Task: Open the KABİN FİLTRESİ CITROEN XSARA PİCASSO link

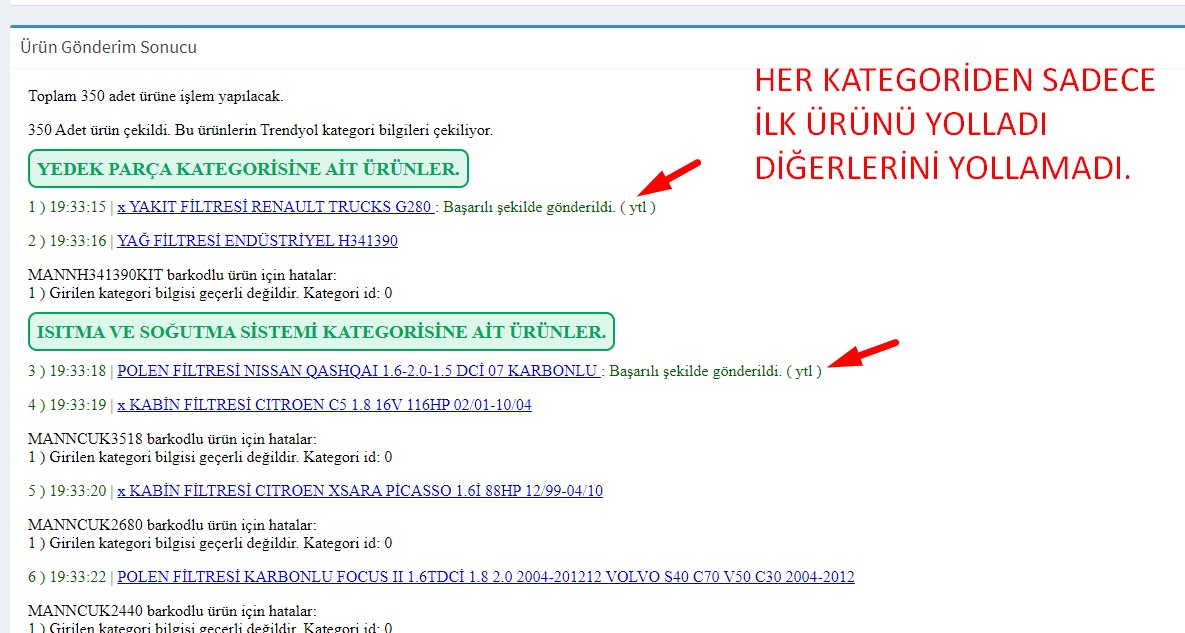Action: tap(360, 491)
